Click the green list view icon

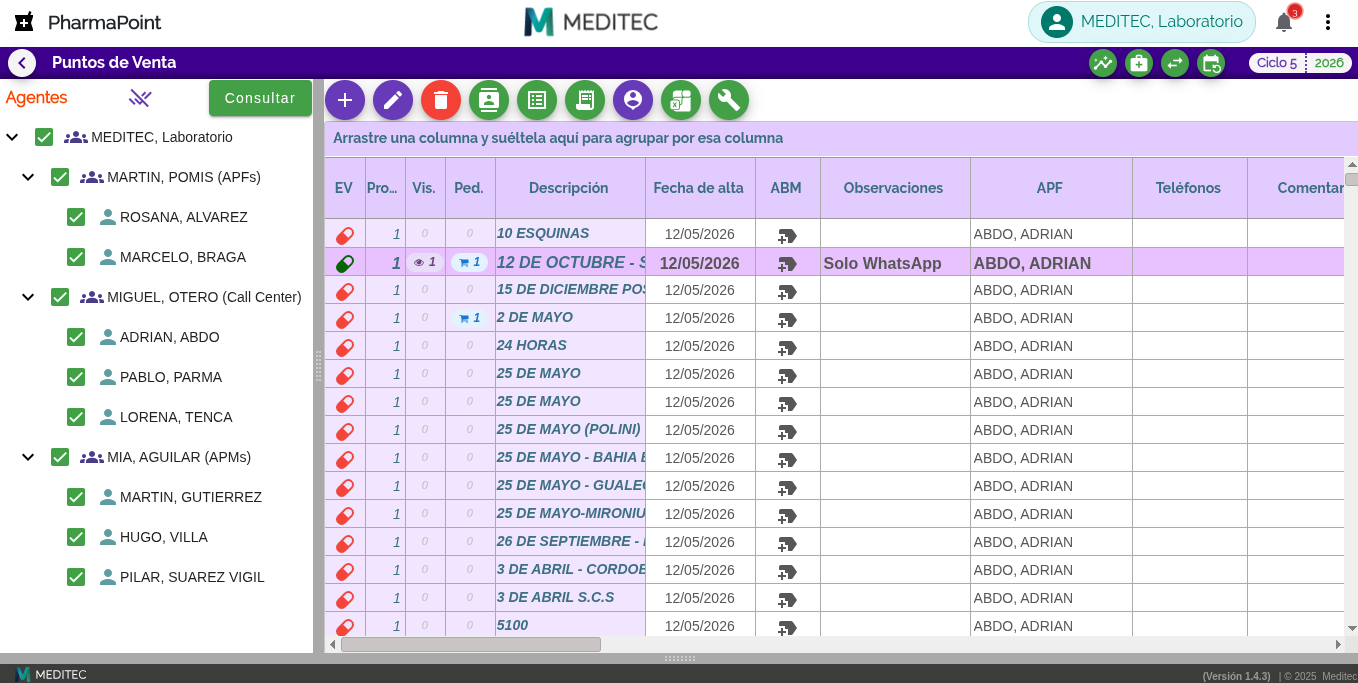click(537, 100)
